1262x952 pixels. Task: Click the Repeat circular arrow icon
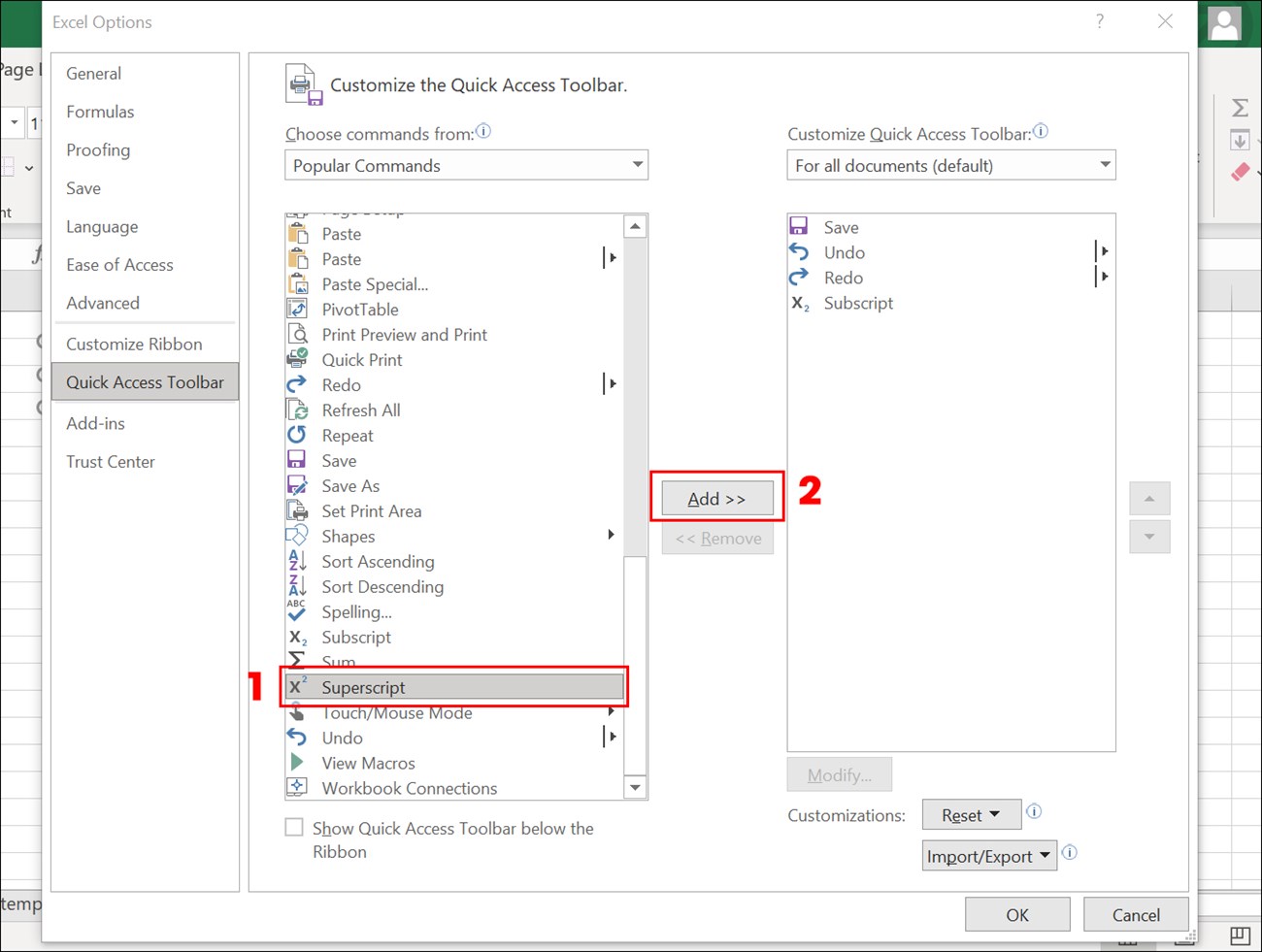pos(297,436)
